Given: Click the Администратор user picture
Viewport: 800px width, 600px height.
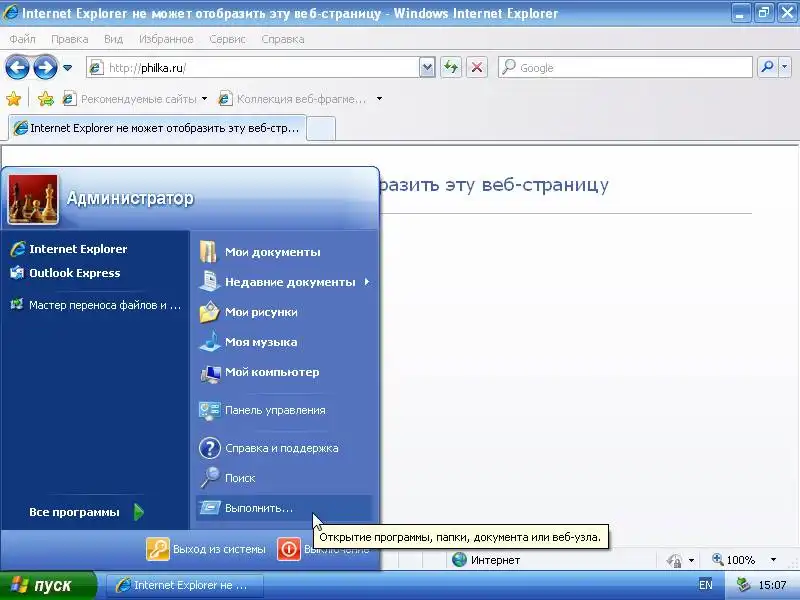Looking at the screenshot, I should [x=33, y=199].
